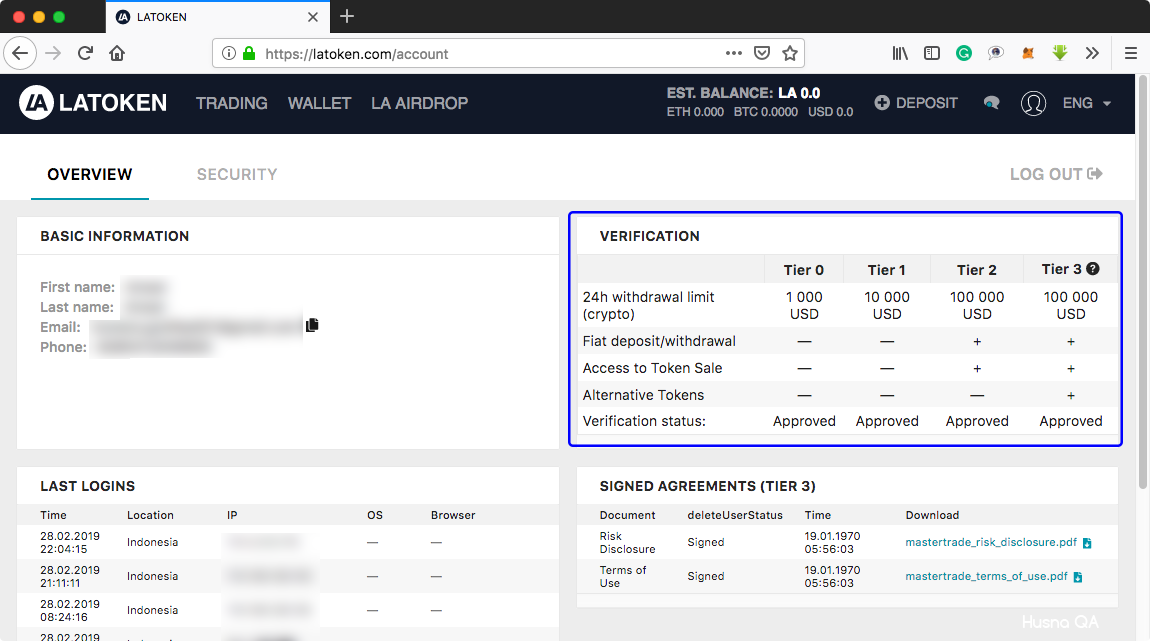Click the Terms of Use document name

623,576
